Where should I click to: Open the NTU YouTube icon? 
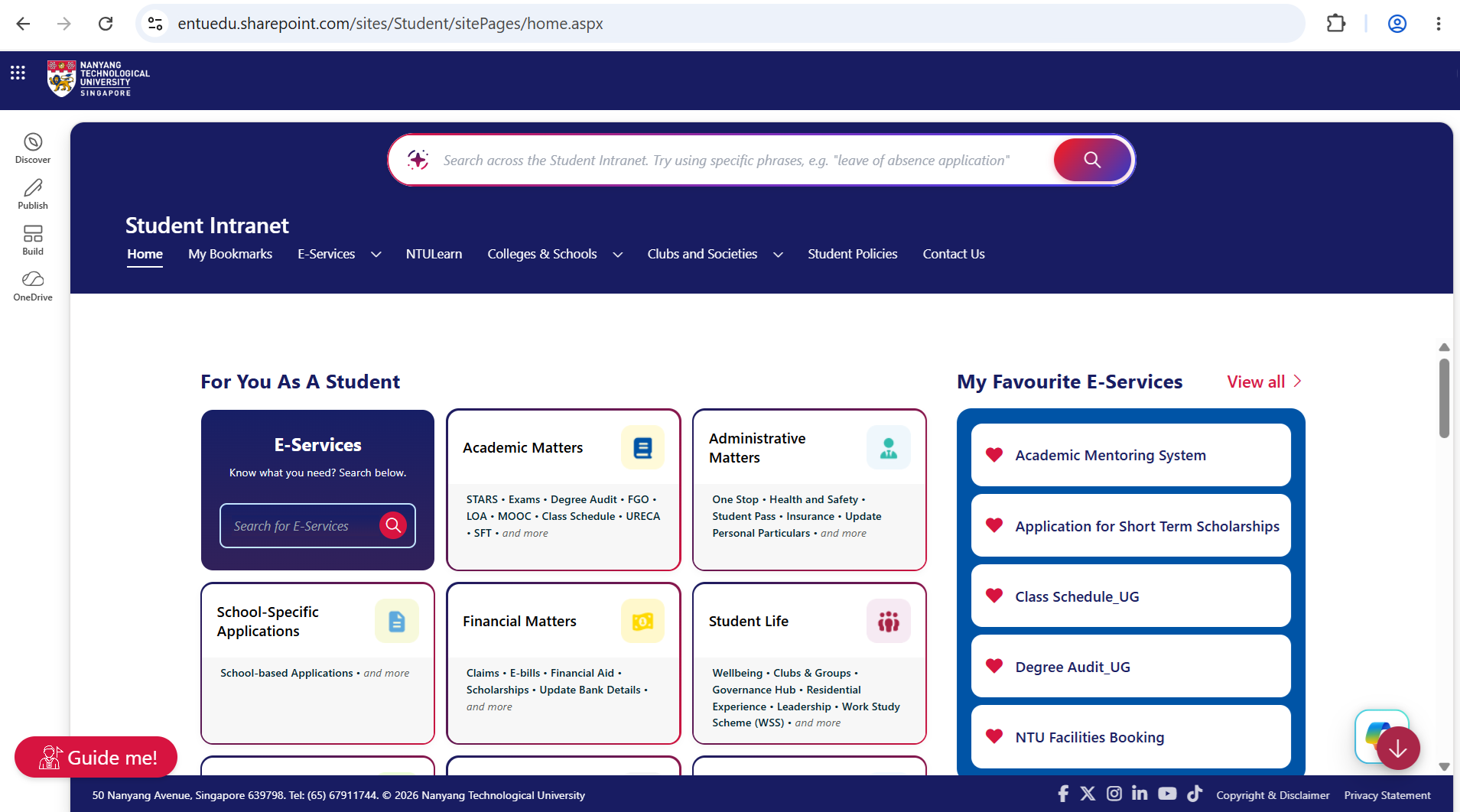(1167, 794)
